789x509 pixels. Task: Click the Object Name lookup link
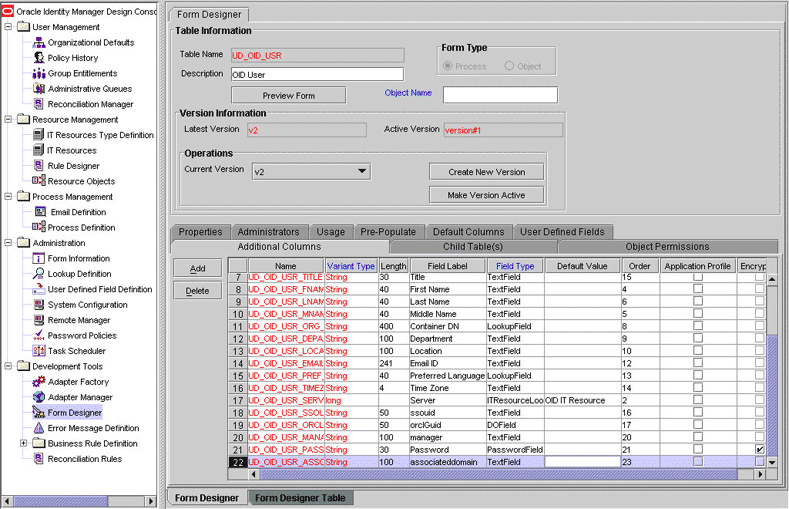click(408, 93)
